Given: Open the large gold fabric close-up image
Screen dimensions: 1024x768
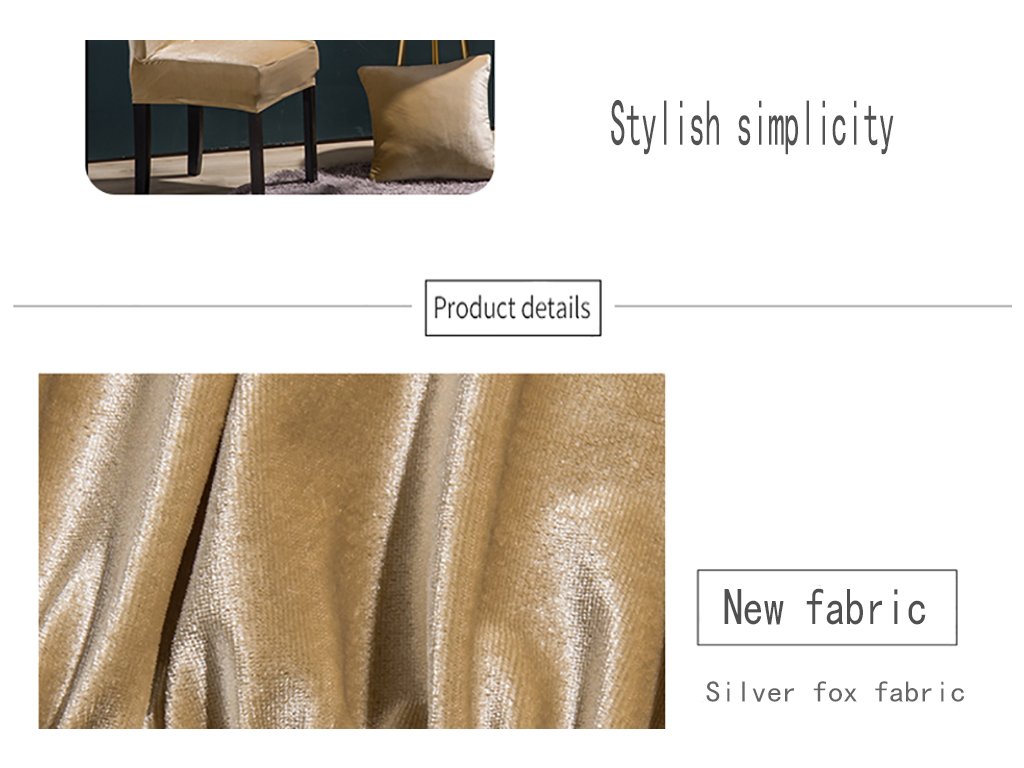Looking at the screenshot, I should coord(352,551).
